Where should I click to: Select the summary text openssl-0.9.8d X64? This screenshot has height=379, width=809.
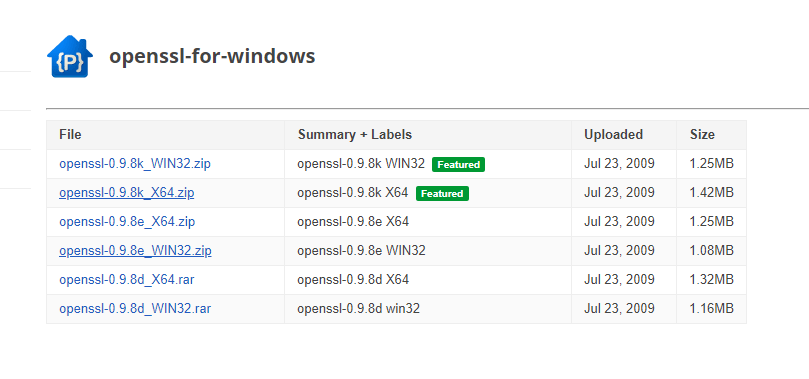pyautogui.click(x=353, y=279)
